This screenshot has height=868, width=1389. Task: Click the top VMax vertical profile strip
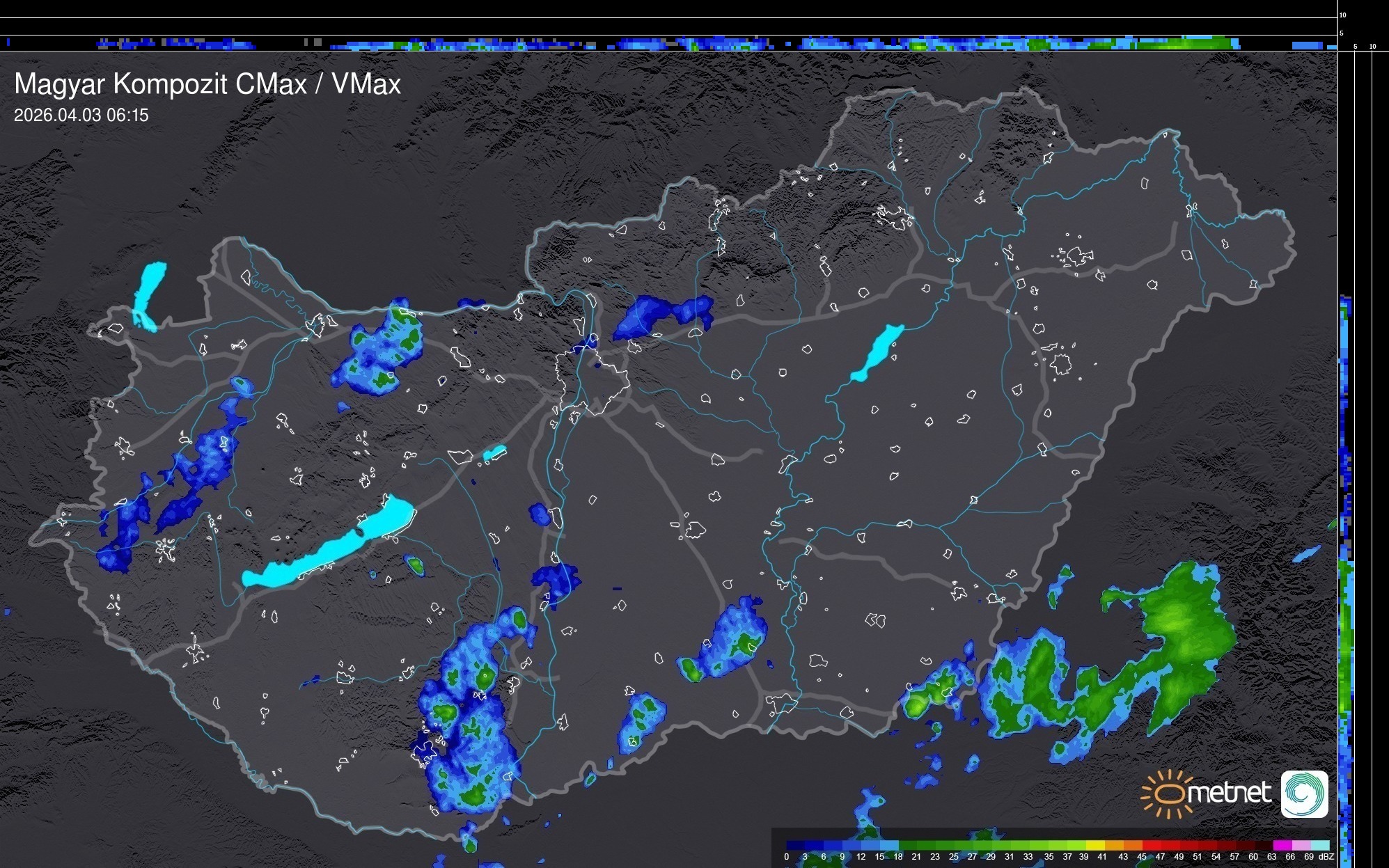668,43
